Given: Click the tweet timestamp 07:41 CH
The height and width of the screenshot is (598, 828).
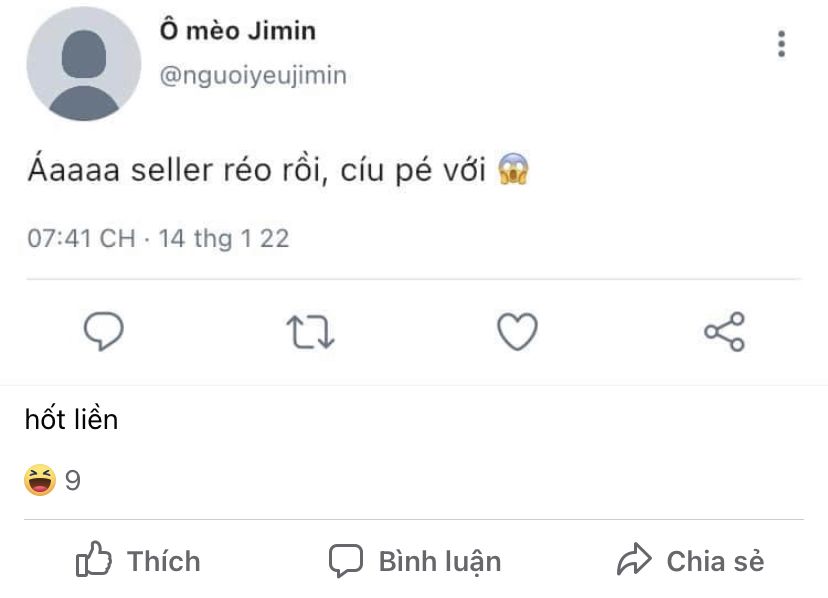Looking at the screenshot, I should pyautogui.click(x=81, y=239).
